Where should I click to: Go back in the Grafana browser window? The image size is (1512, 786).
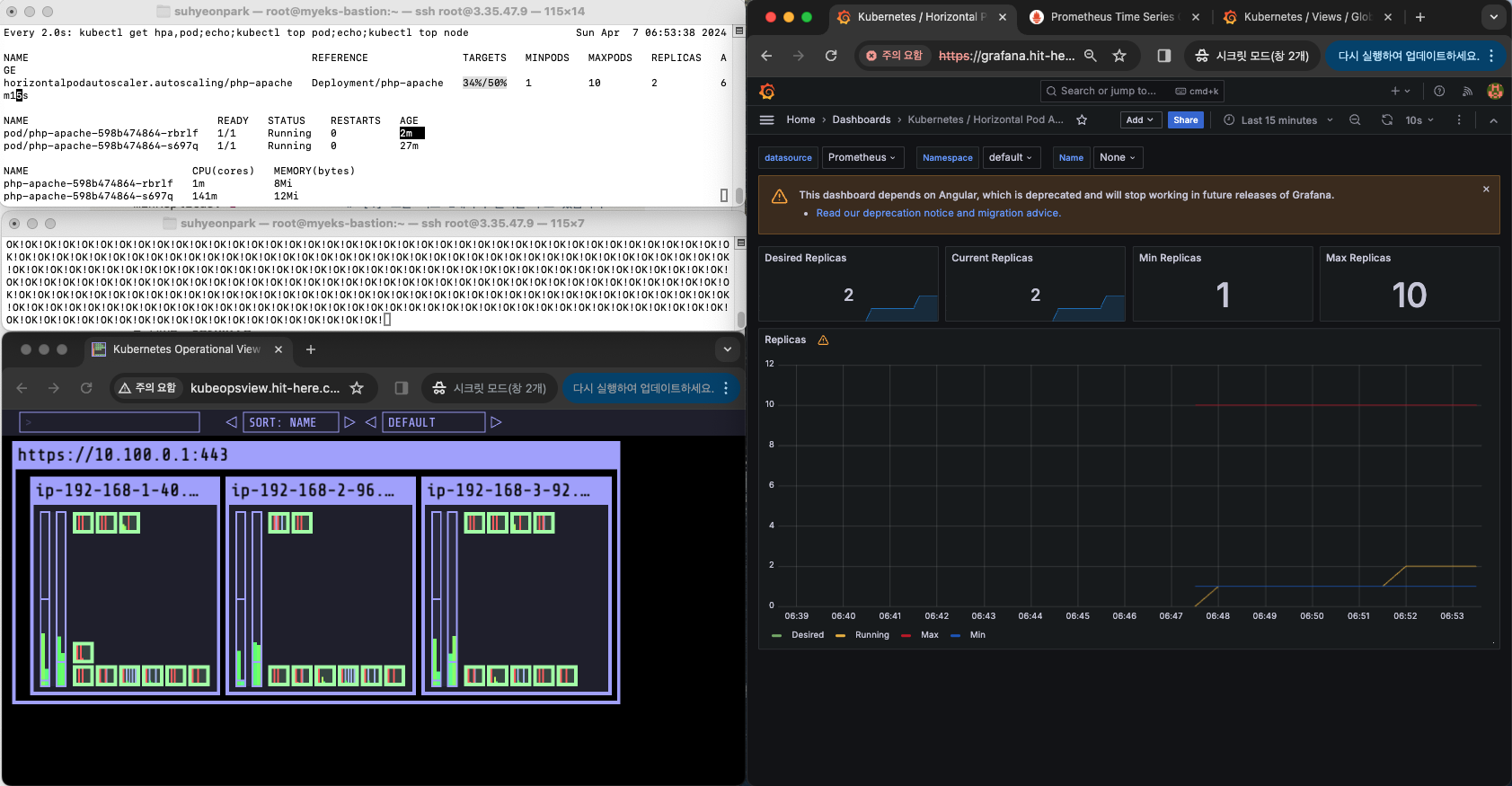(x=766, y=56)
